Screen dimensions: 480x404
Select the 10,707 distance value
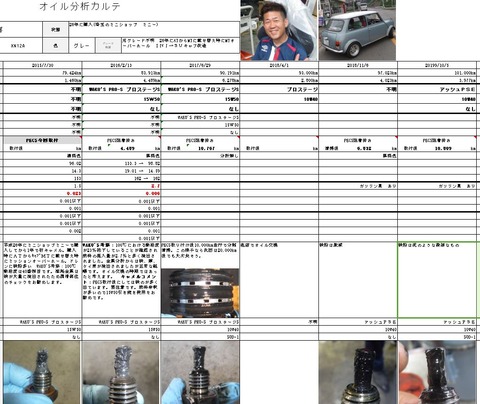206,148
